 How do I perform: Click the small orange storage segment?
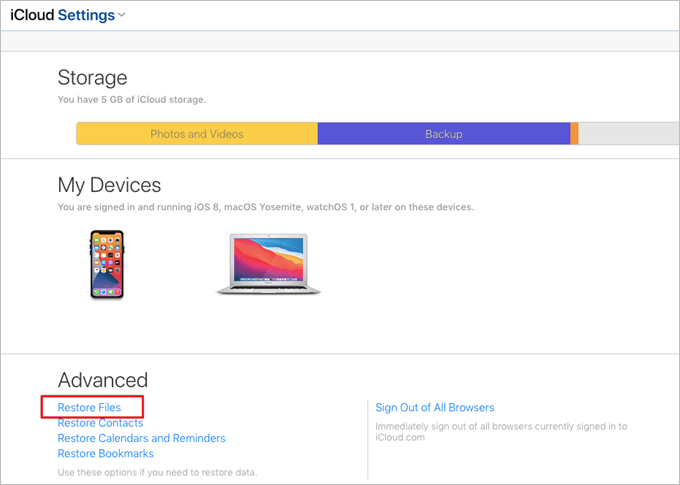coord(574,134)
